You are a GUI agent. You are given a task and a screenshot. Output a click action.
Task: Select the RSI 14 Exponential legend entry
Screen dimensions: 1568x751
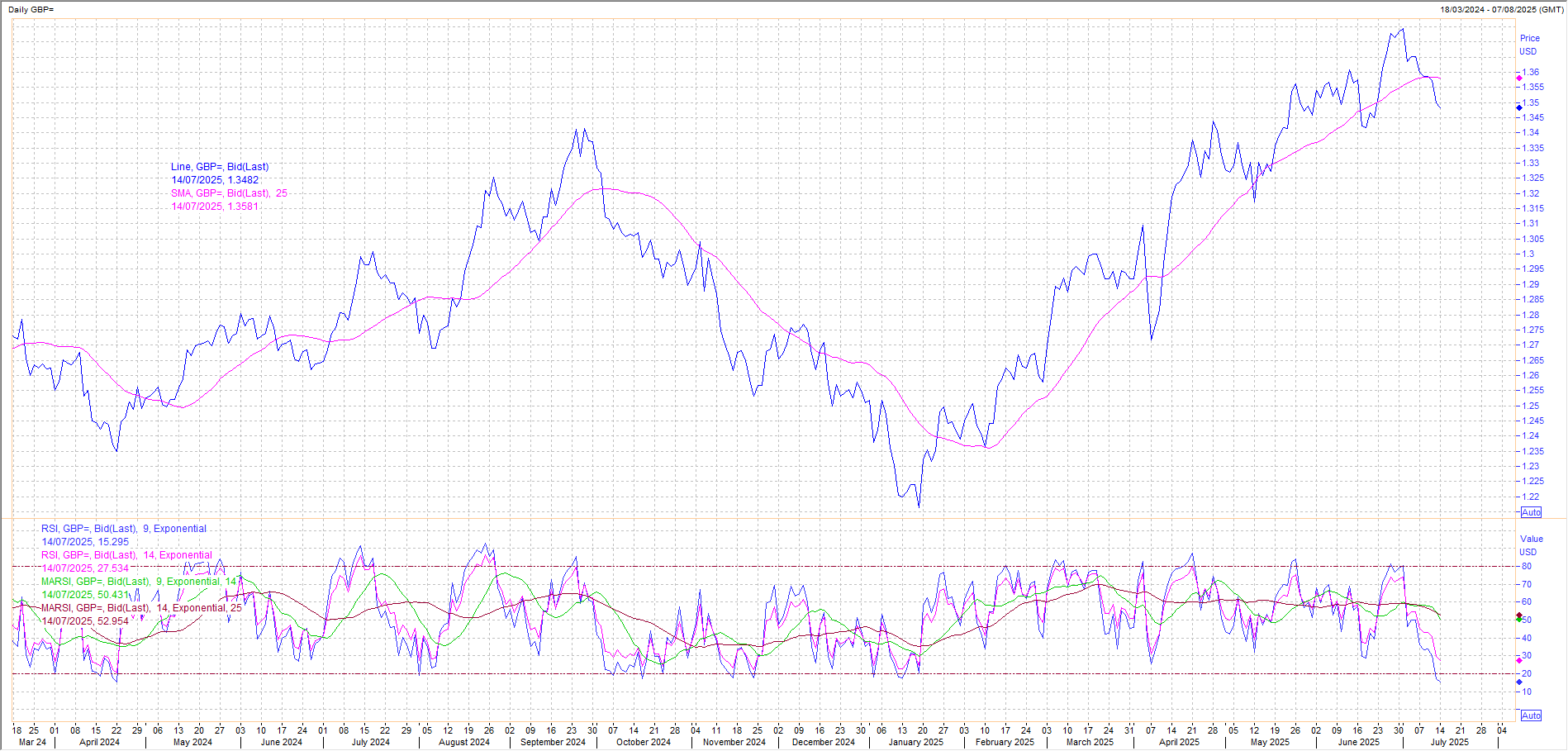point(126,555)
